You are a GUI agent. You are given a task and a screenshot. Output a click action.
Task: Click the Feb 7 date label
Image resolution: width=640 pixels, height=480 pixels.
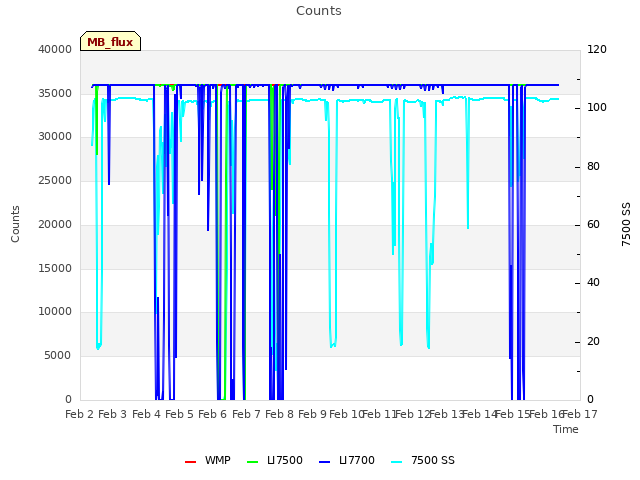tap(246, 415)
